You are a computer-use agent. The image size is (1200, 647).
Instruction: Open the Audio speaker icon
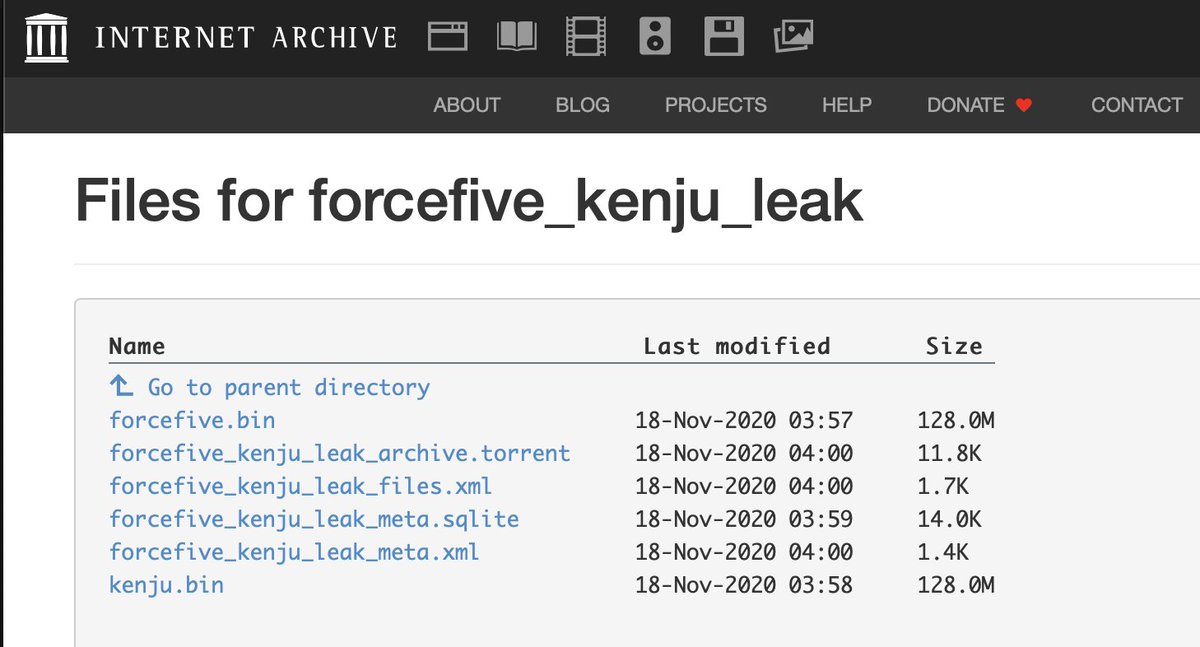655,37
